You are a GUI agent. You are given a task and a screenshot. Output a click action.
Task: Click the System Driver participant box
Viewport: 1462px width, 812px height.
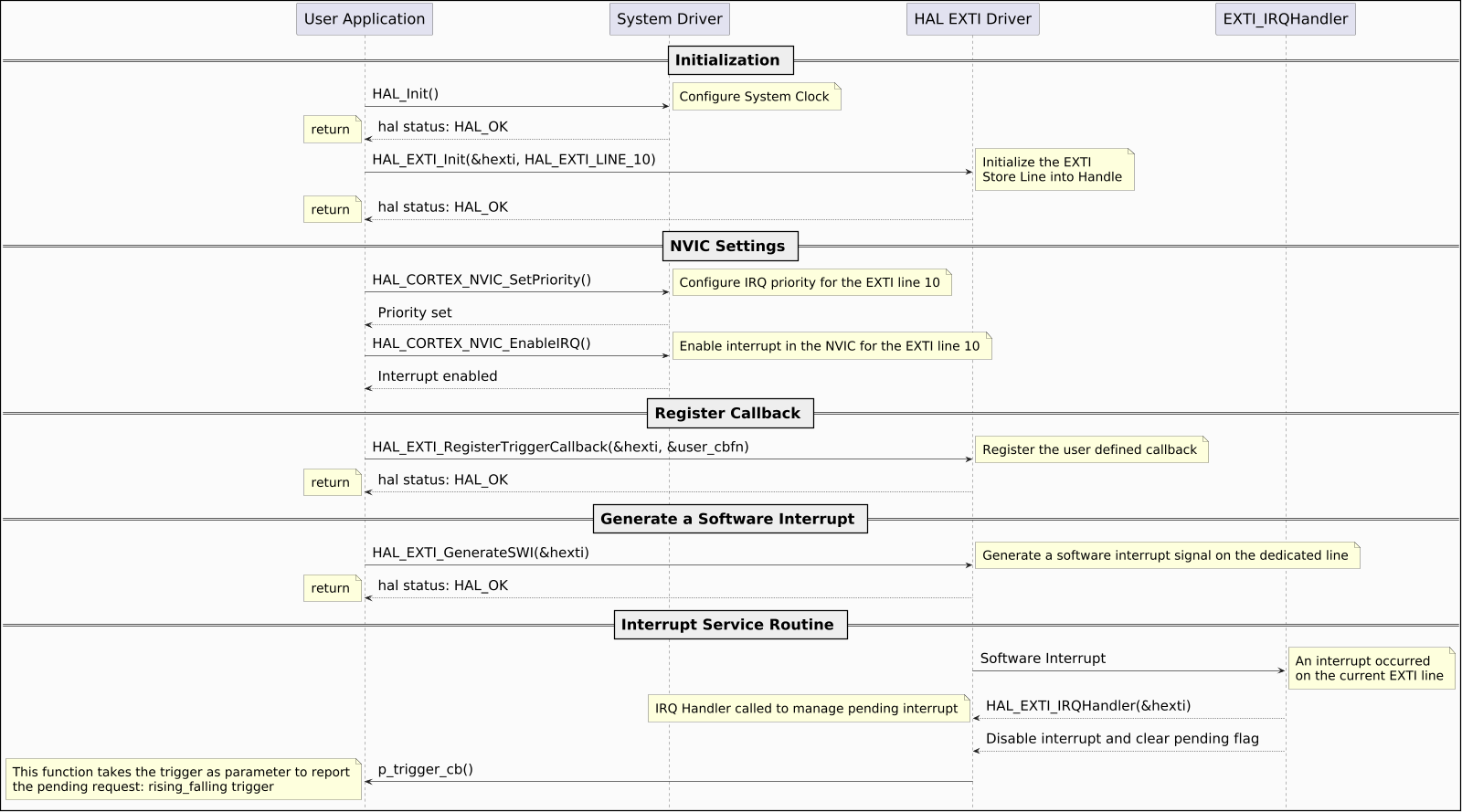click(x=670, y=19)
